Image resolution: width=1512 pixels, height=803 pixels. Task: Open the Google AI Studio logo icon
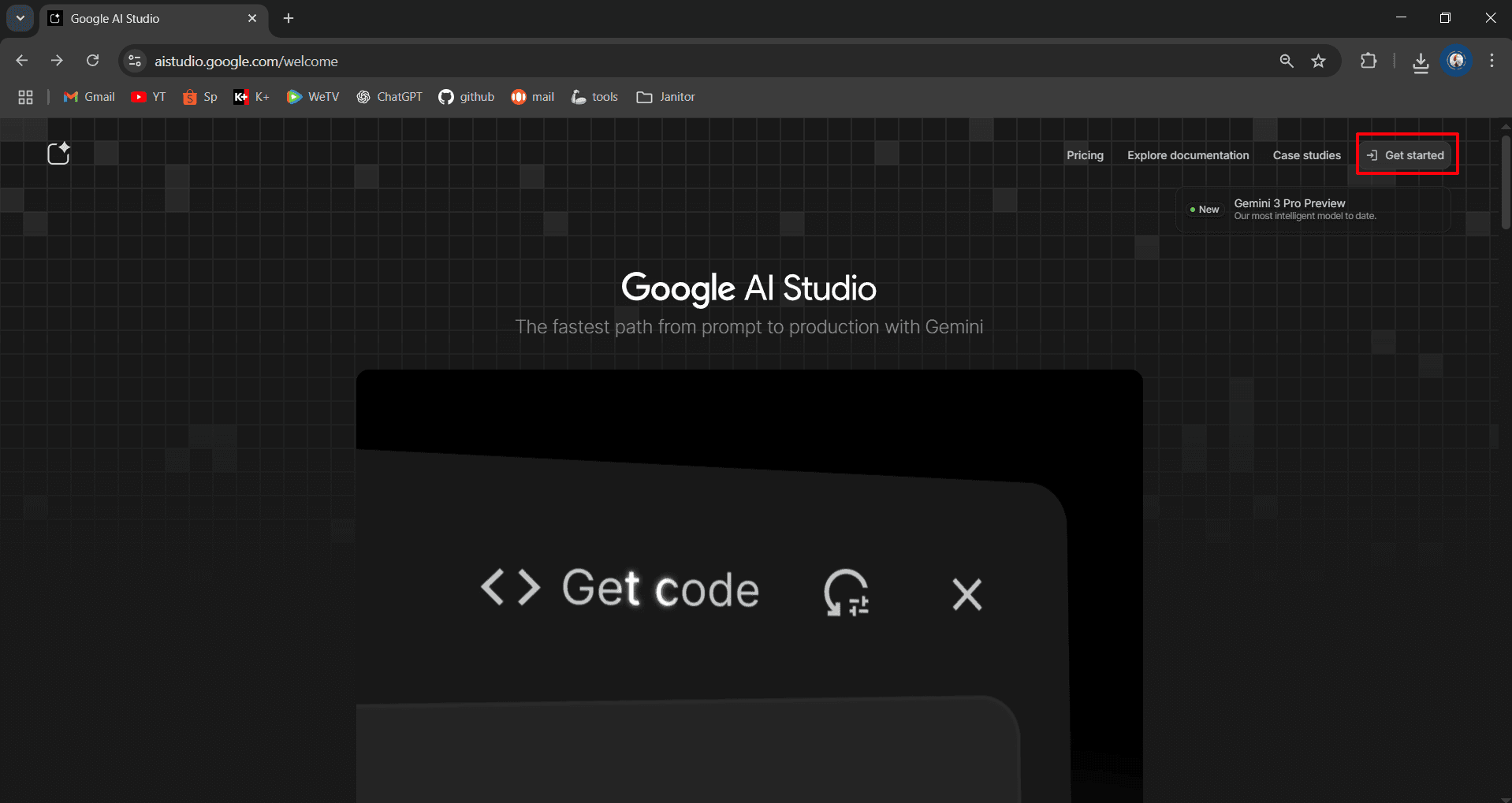tap(59, 154)
